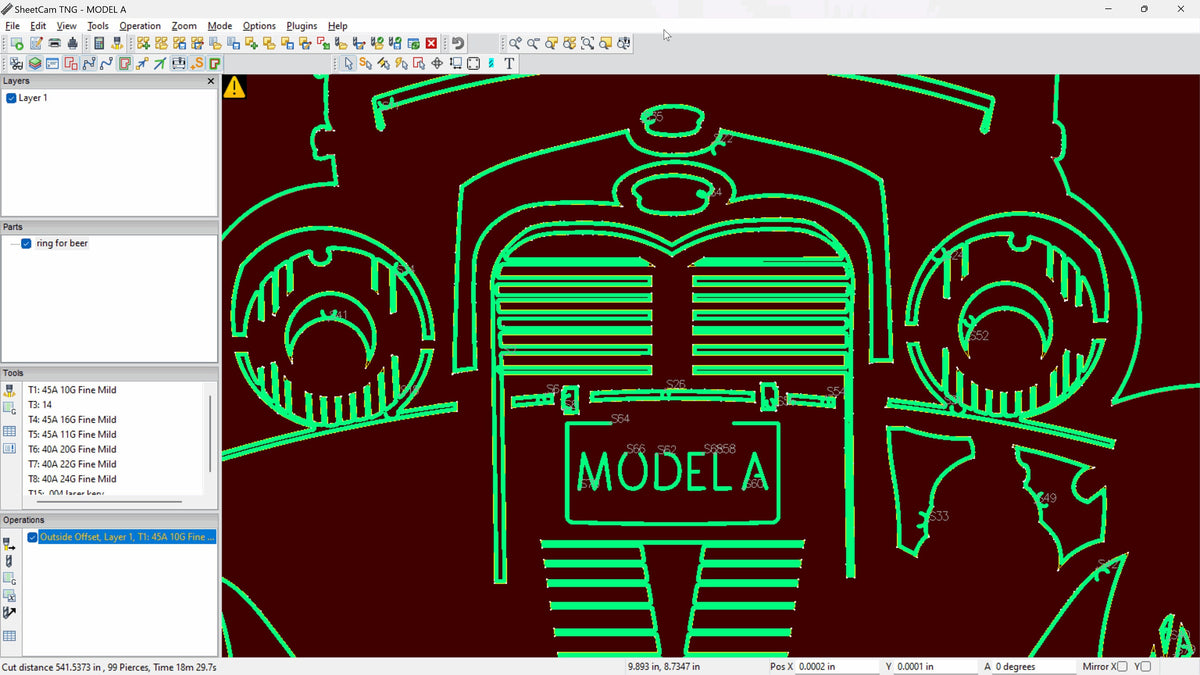Click the zoom-to-fit bracketed magnifier icon

[587, 44]
